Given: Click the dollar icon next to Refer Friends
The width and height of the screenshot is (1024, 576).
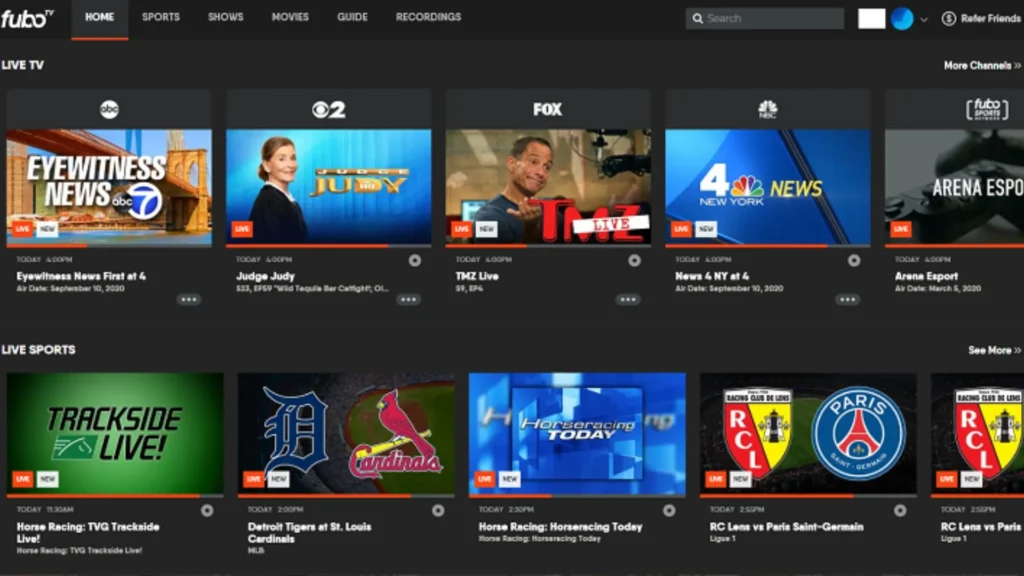Looking at the screenshot, I should tap(947, 17).
